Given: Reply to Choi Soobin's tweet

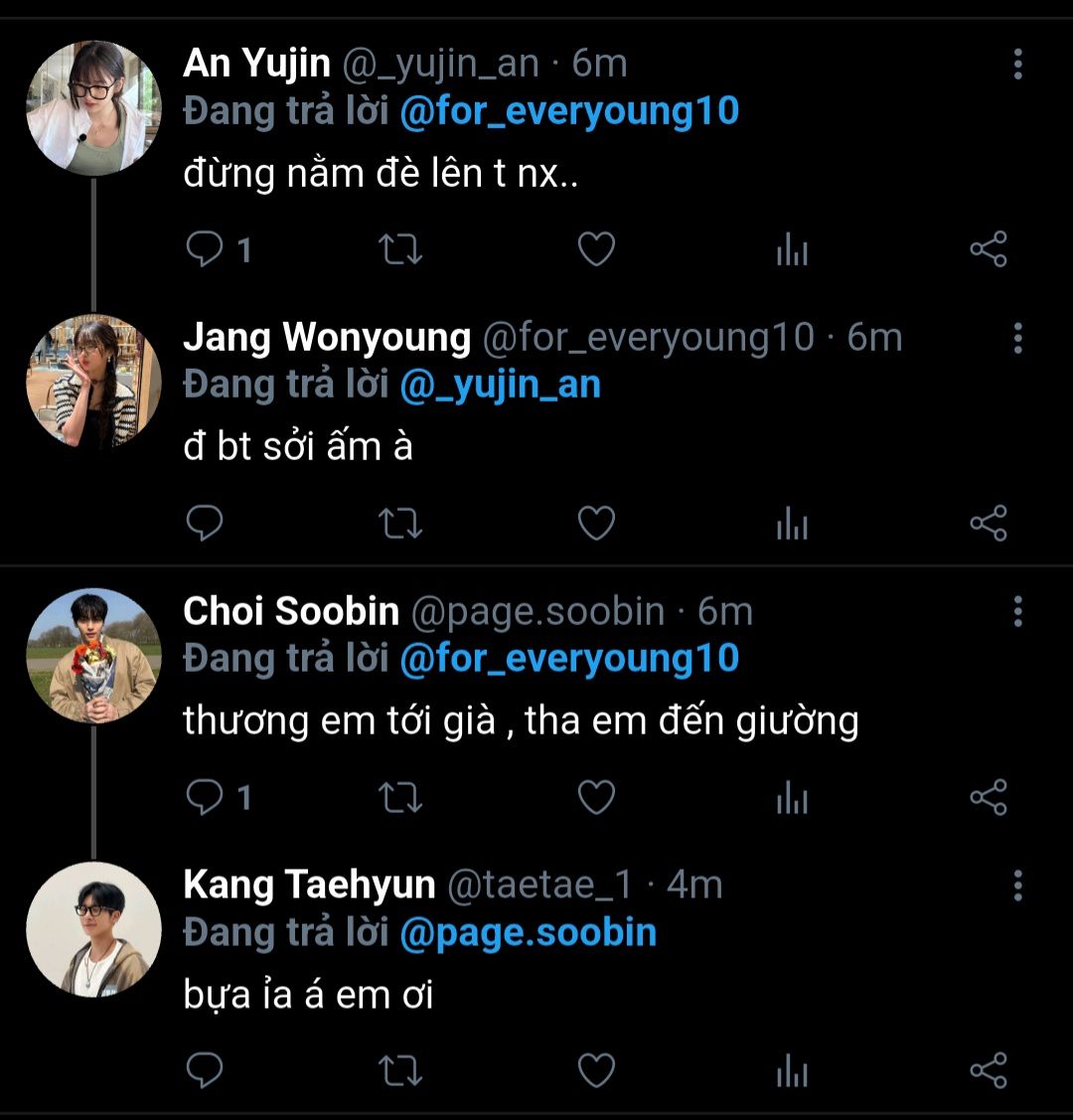Looking at the screenshot, I should 205,797.
